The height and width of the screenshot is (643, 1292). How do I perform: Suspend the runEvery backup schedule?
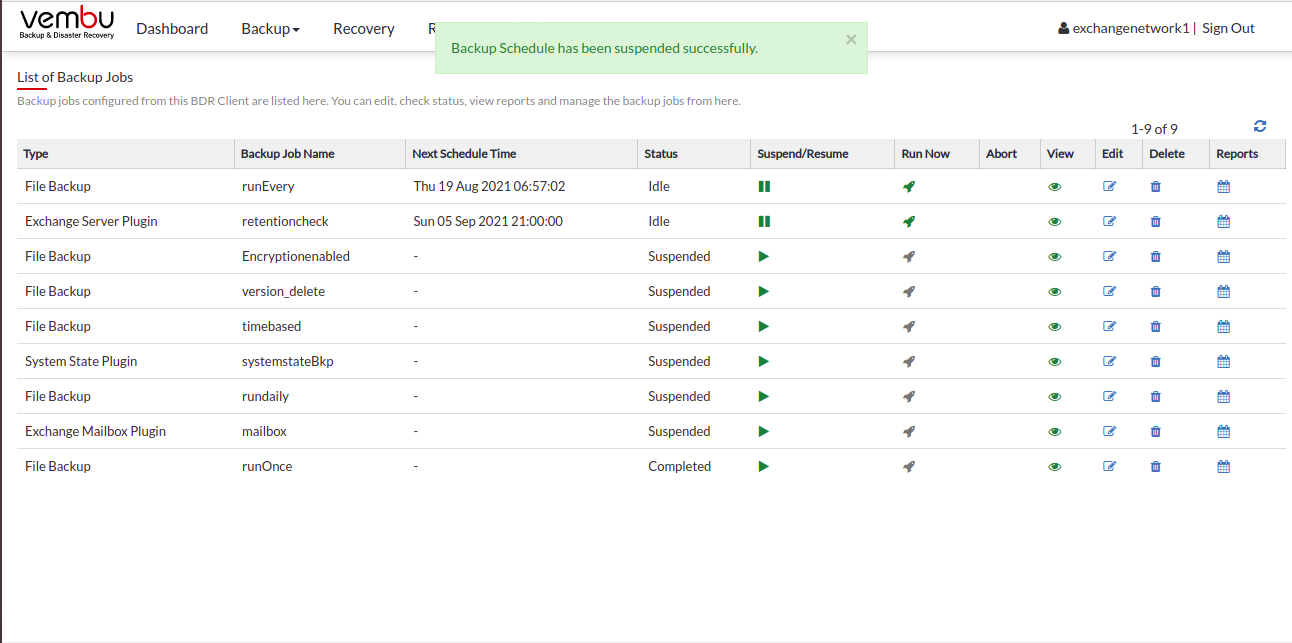tap(764, 186)
